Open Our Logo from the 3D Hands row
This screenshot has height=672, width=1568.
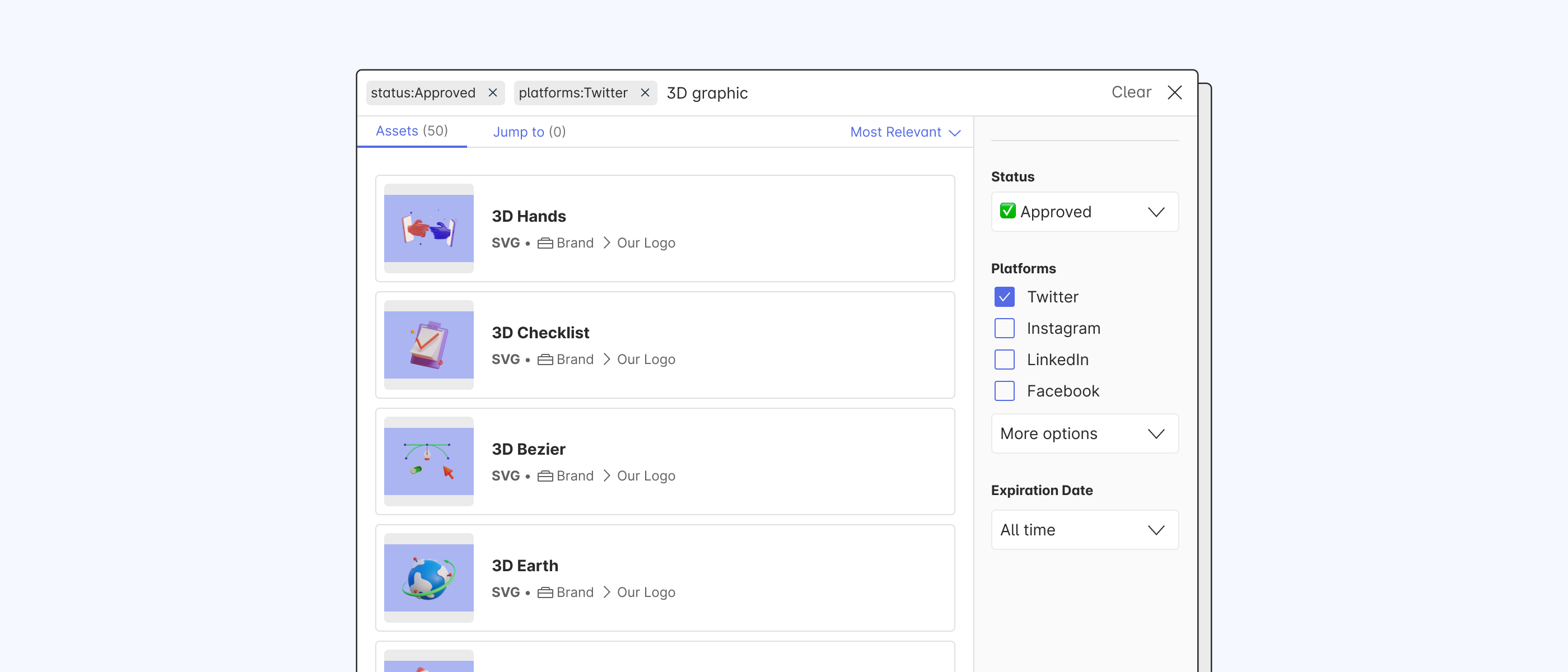pos(645,242)
